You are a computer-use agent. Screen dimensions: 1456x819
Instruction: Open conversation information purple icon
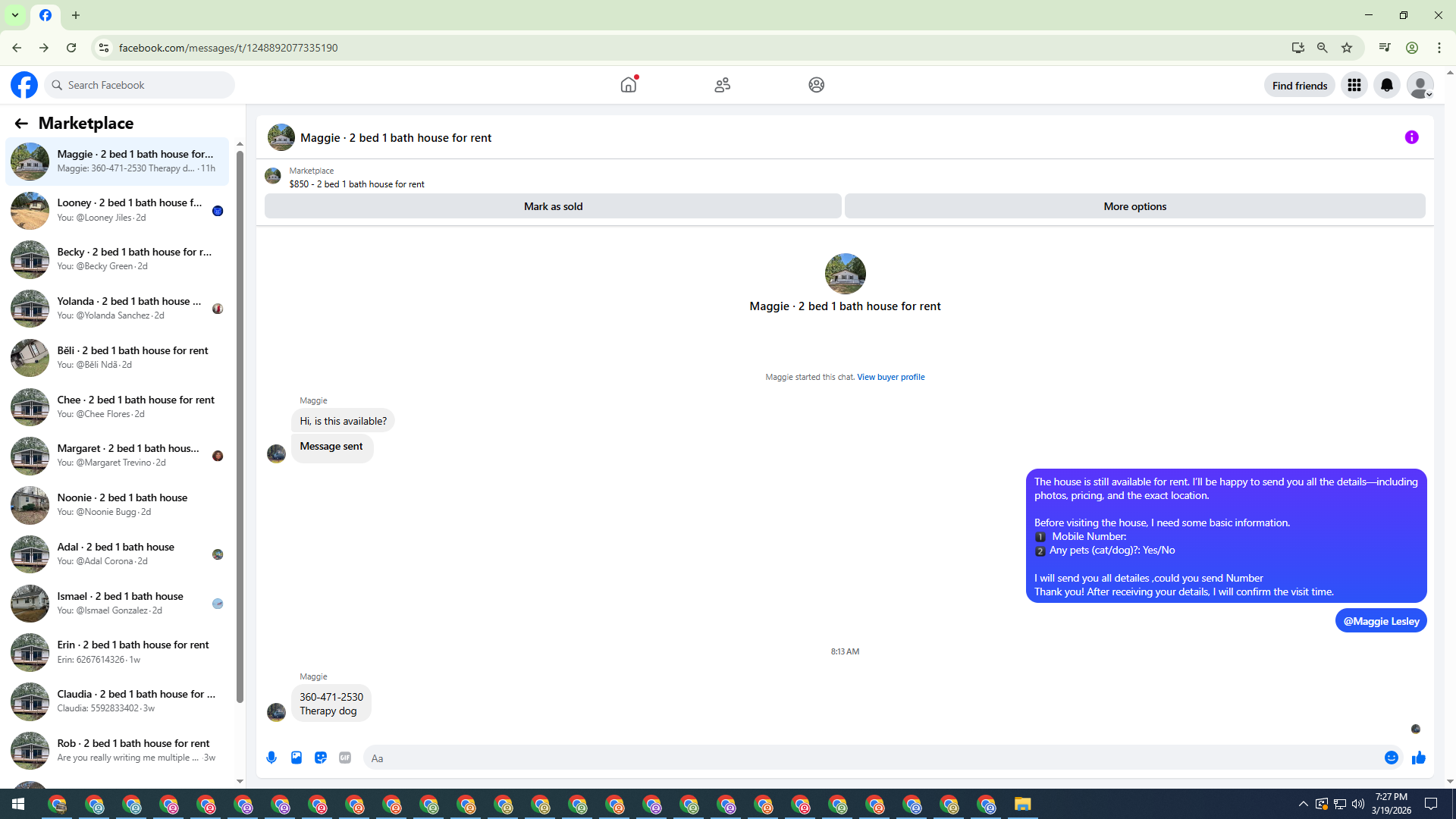point(1411,137)
